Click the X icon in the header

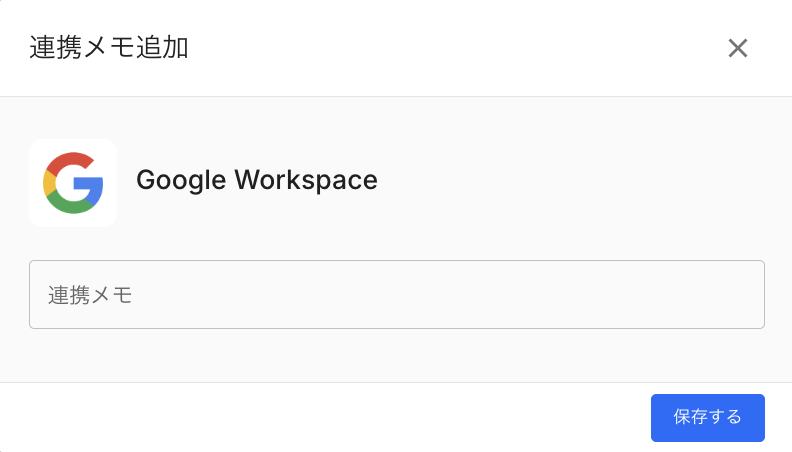point(738,48)
